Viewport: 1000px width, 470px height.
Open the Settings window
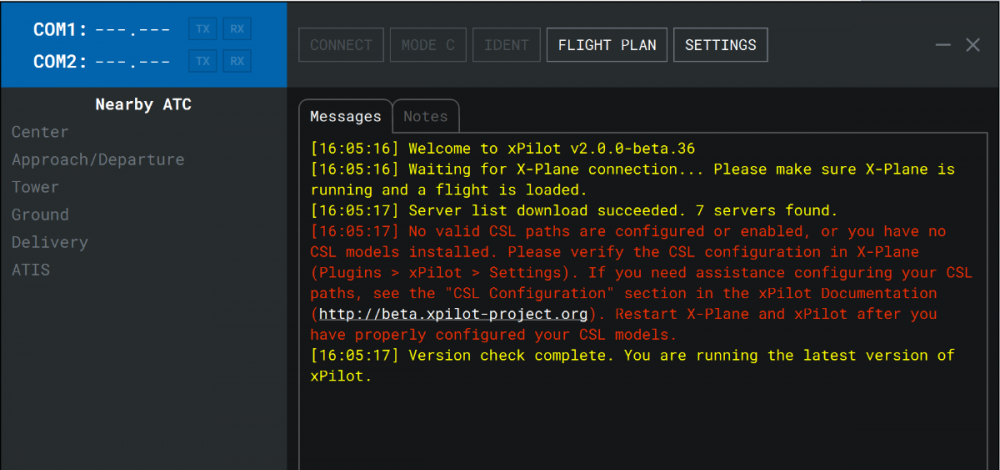tap(720, 45)
